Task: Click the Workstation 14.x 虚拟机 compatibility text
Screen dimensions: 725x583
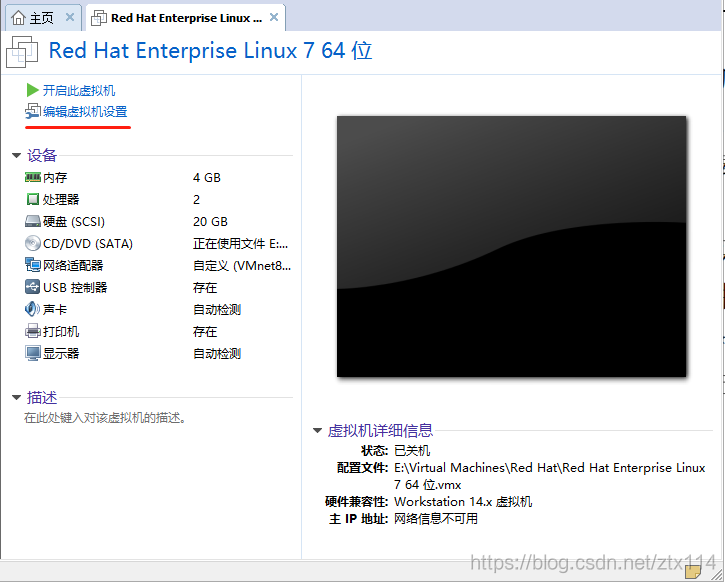Action: tap(463, 502)
